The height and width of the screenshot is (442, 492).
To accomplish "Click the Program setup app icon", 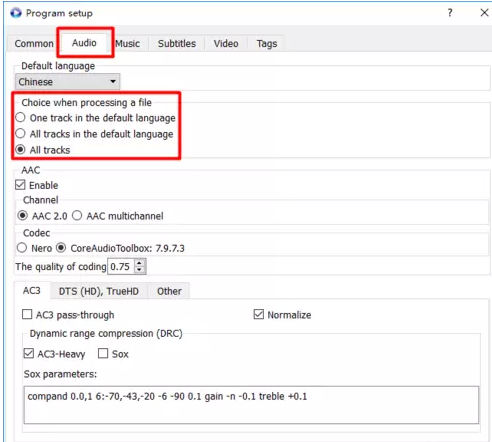I will (x=16, y=13).
